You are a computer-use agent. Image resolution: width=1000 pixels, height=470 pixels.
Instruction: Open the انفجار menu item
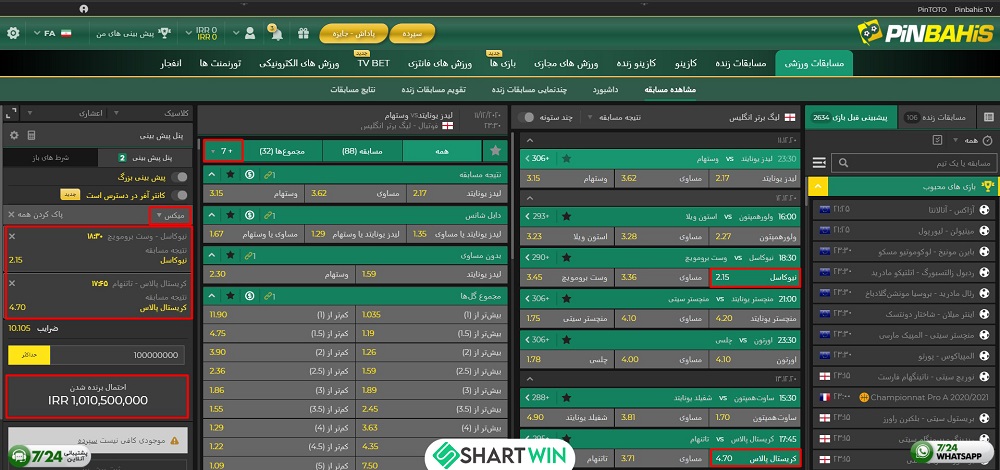(170, 63)
